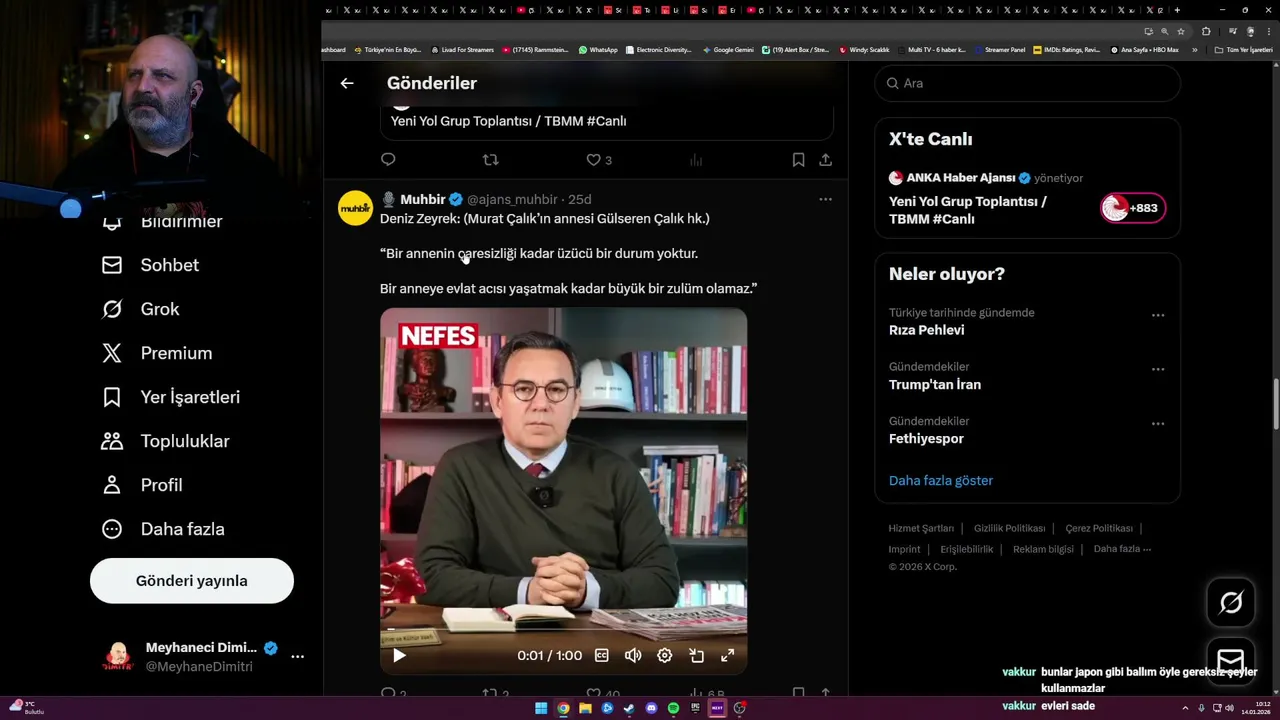Open the floating Grok button
The height and width of the screenshot is (720, 1280).
click(x=1231, y=602)
